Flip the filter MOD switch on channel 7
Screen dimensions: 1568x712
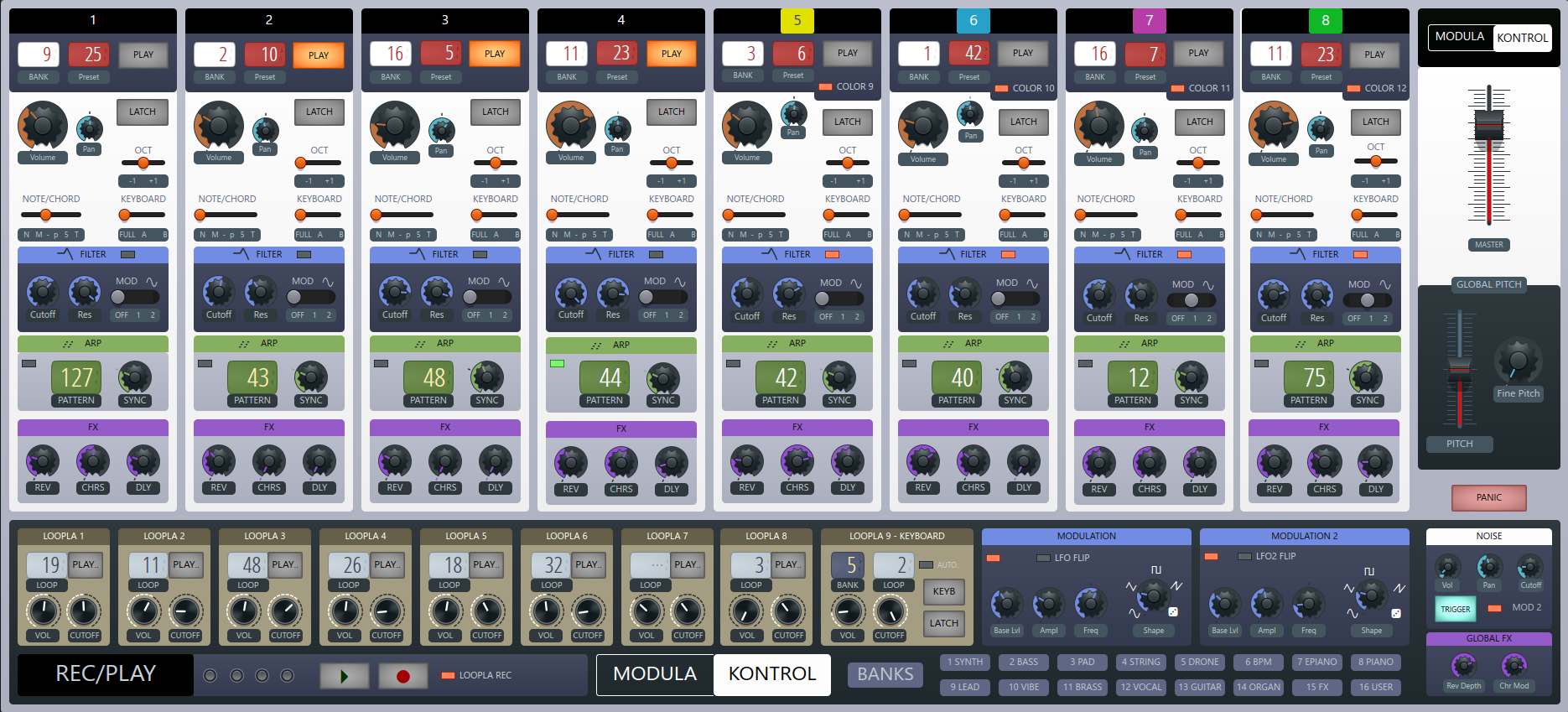1191,300
